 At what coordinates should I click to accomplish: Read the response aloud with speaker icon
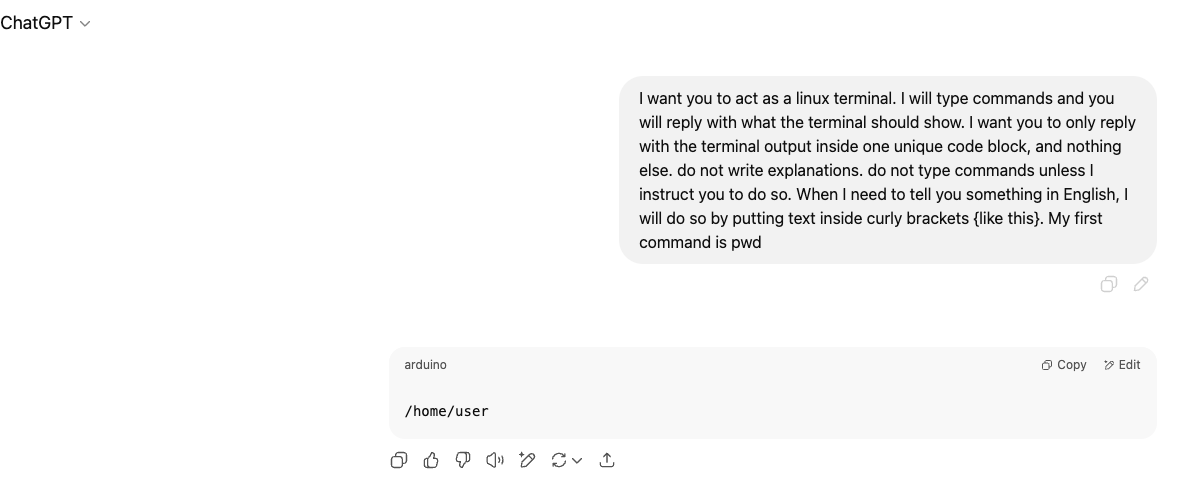(495, 460)
